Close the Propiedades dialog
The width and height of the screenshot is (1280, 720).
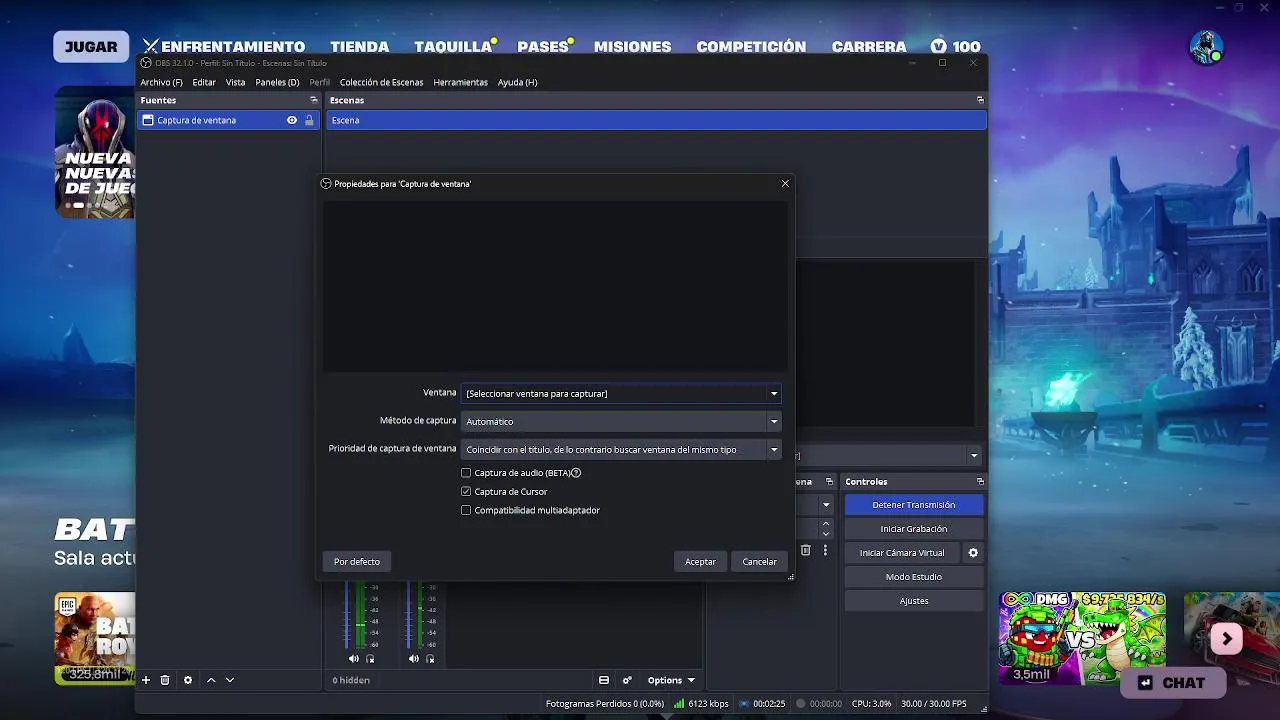click(x=785, y=183)
